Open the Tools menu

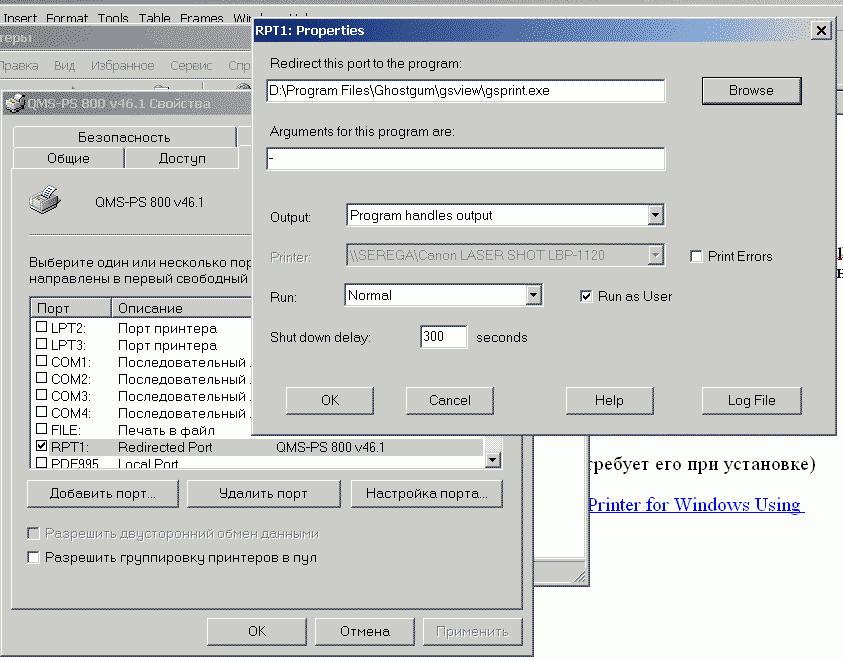[113, 18]
